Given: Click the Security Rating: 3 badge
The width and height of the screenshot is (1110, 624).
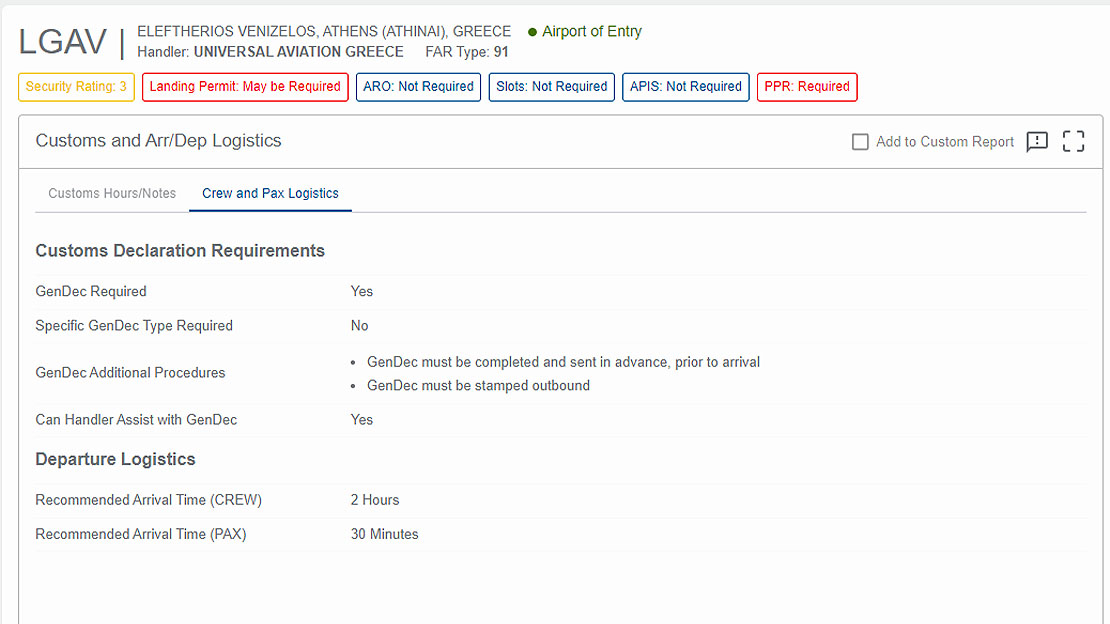Looking at the screenshot, I should pyautogui.click(x=76, y=87).
